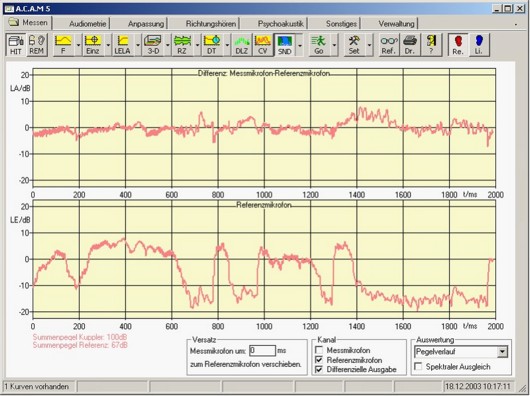Click the small arrow at tab bar's end

coord(516,24)
